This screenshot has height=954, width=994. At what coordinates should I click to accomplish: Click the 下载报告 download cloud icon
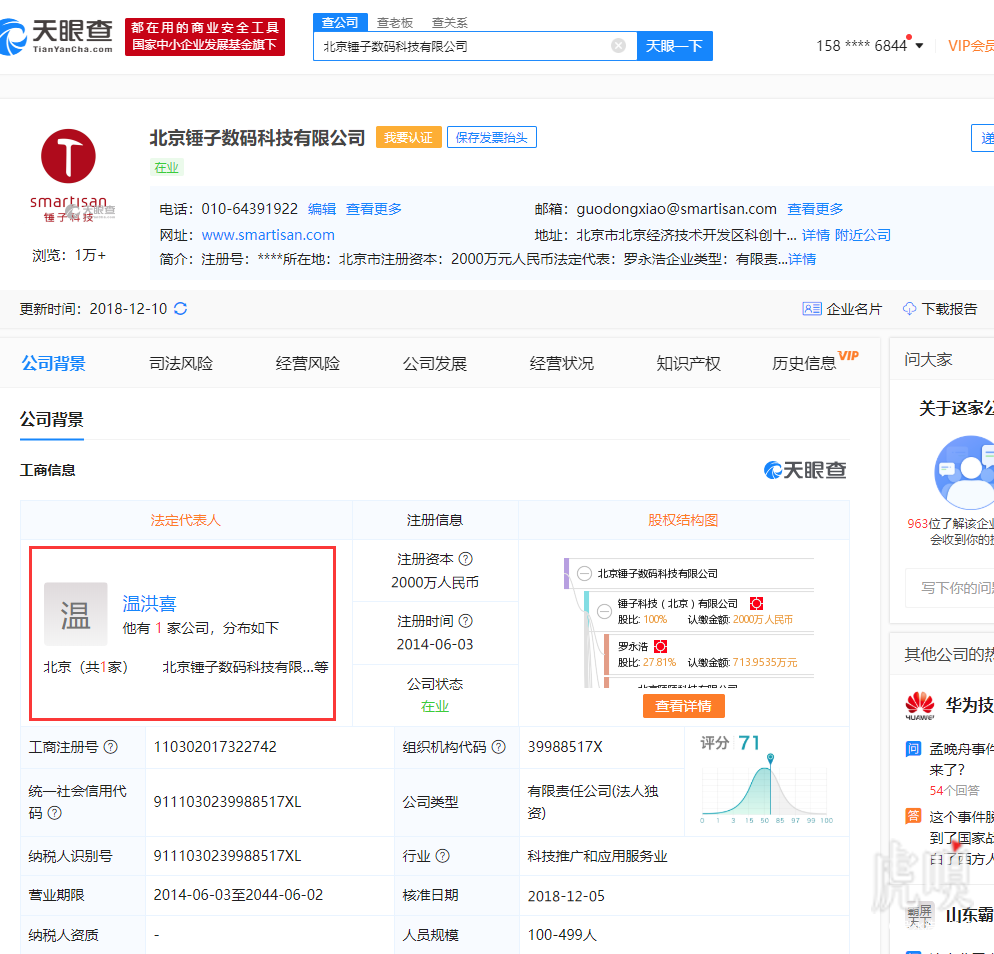[909, 309]
